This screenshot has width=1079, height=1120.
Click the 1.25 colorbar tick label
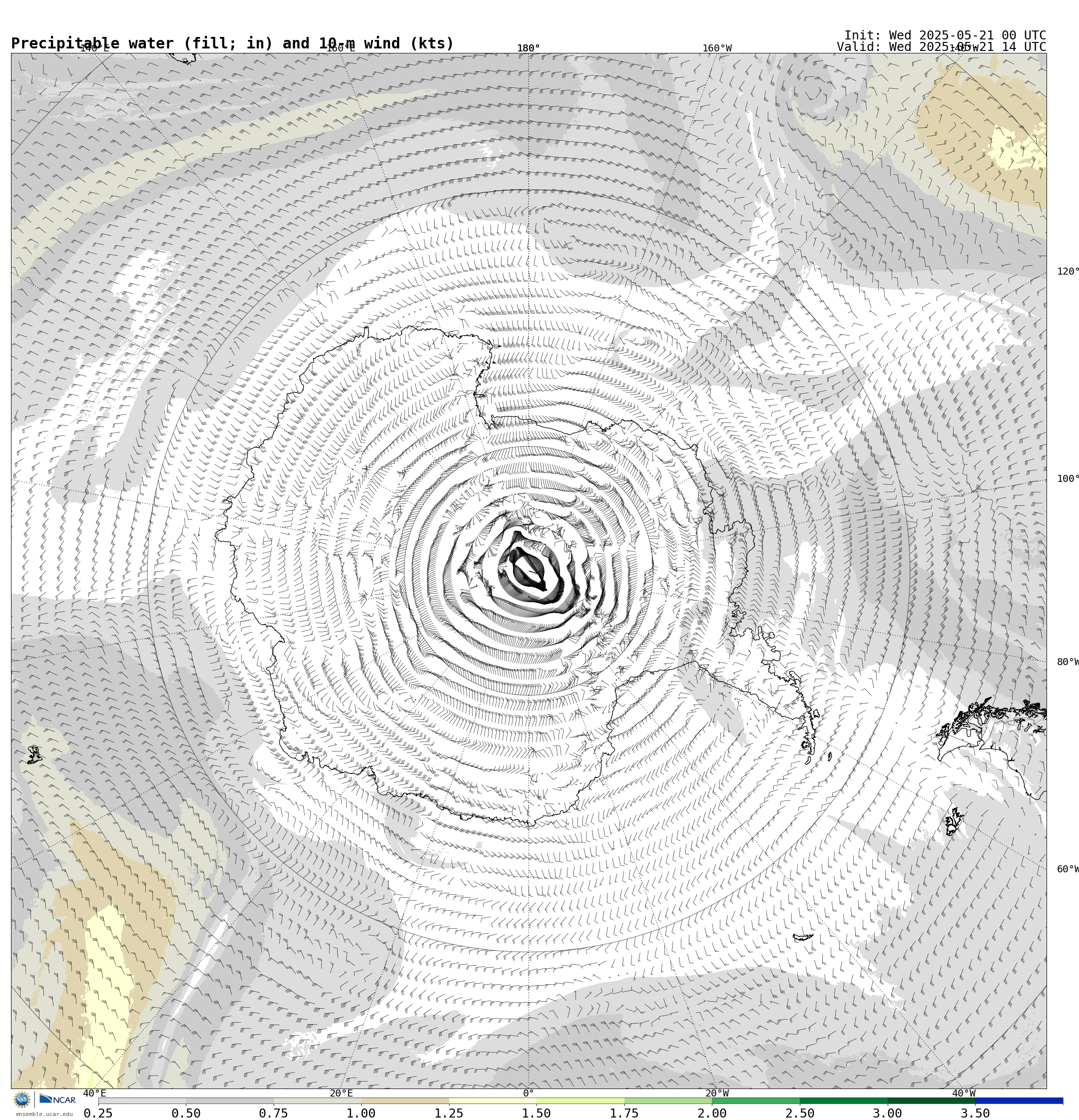click(x=449, y=1113)
